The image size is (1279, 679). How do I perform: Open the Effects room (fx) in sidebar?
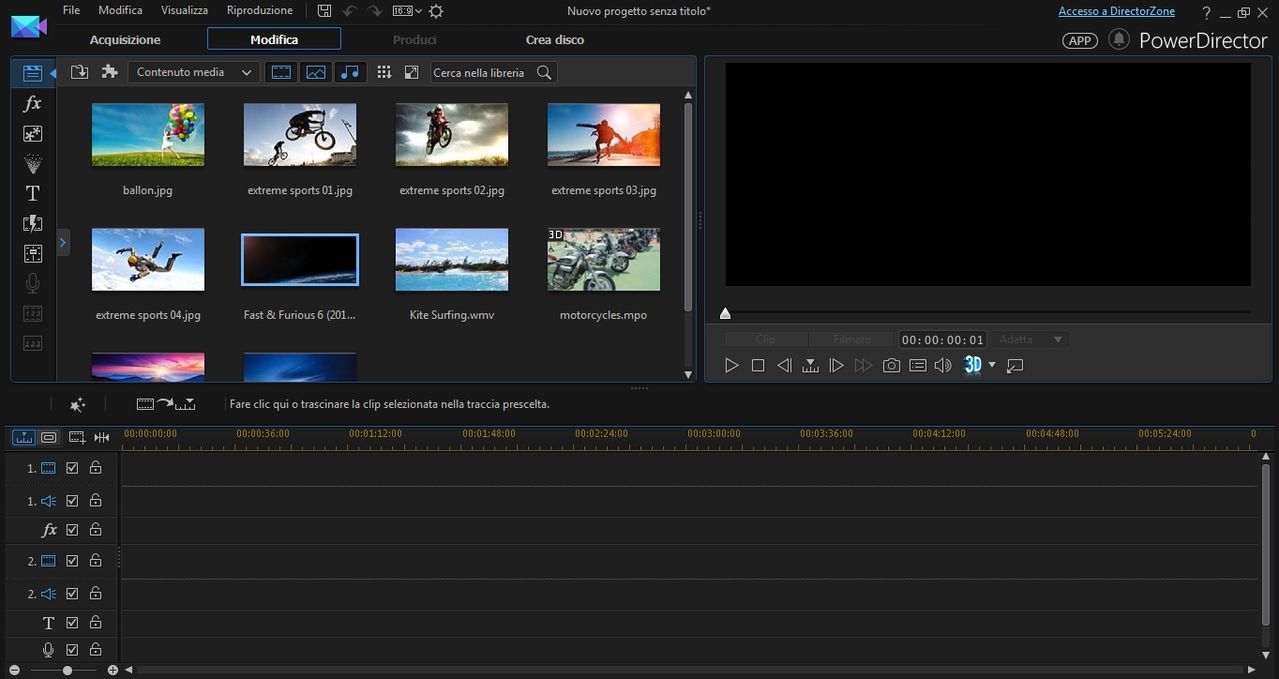pyautogui.click(x=32, y=104)
